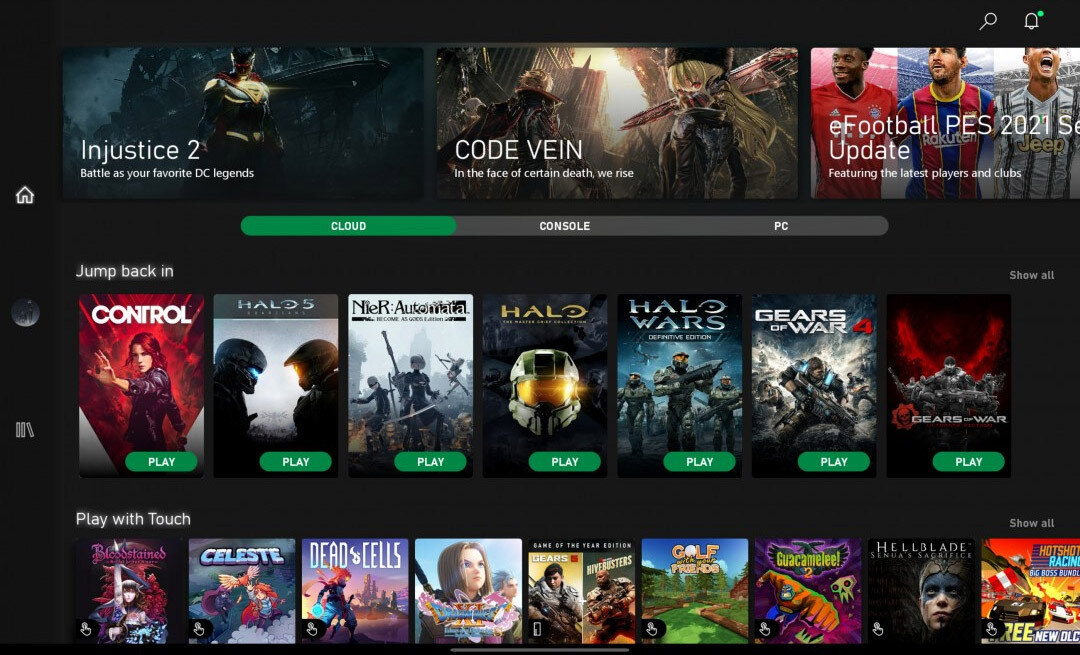Tap touch icon on Dead Cells tile
The image size is (1080, 655).
312,629
